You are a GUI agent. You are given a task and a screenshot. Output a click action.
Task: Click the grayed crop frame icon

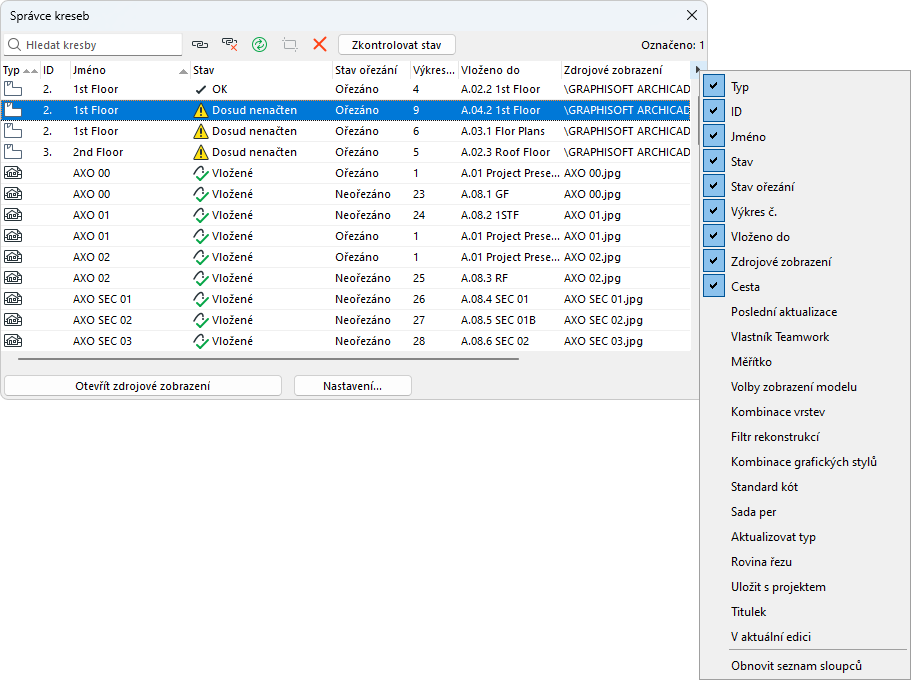click(290, 45)
